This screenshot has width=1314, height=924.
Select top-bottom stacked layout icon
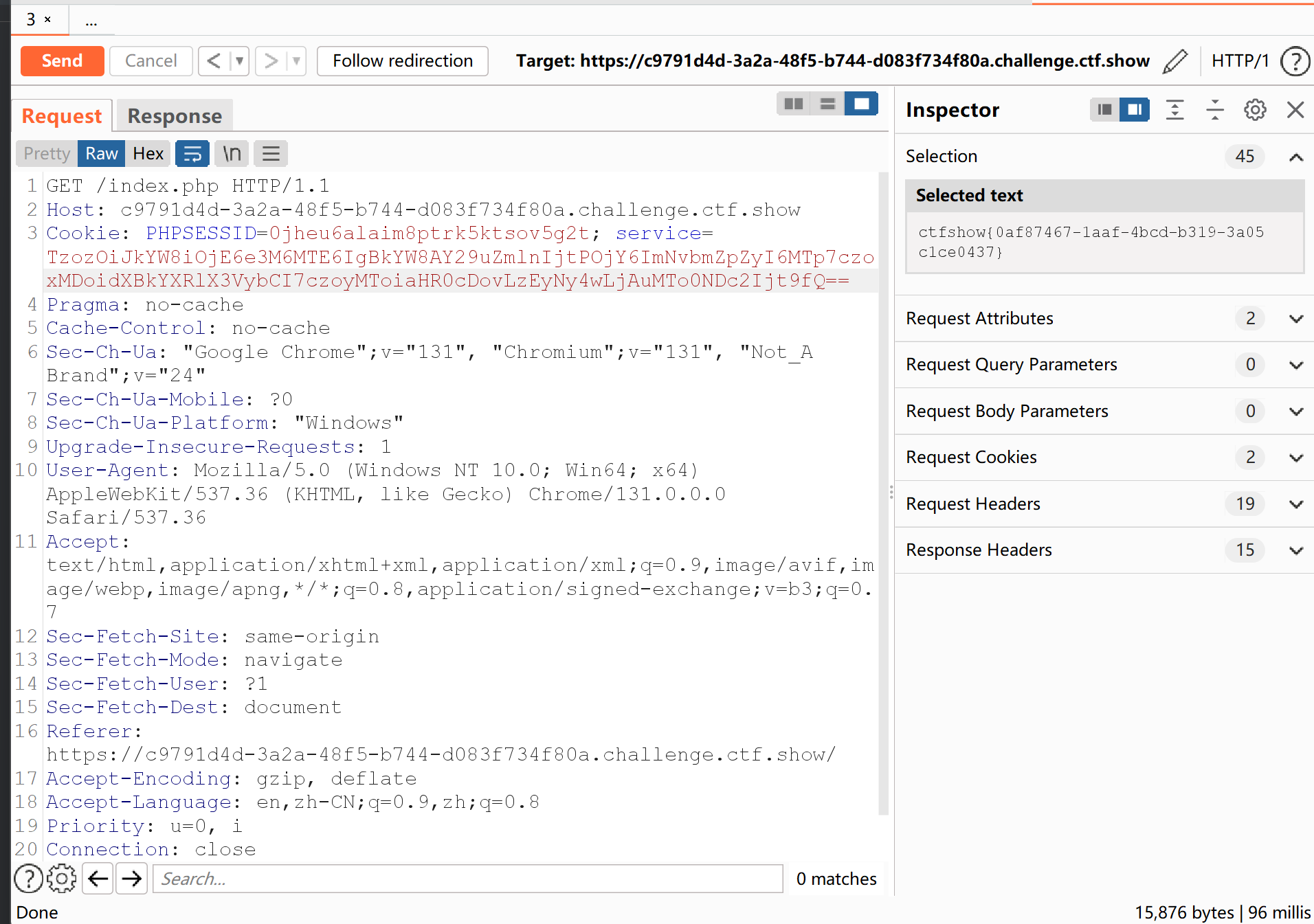[x=827, y=104]
